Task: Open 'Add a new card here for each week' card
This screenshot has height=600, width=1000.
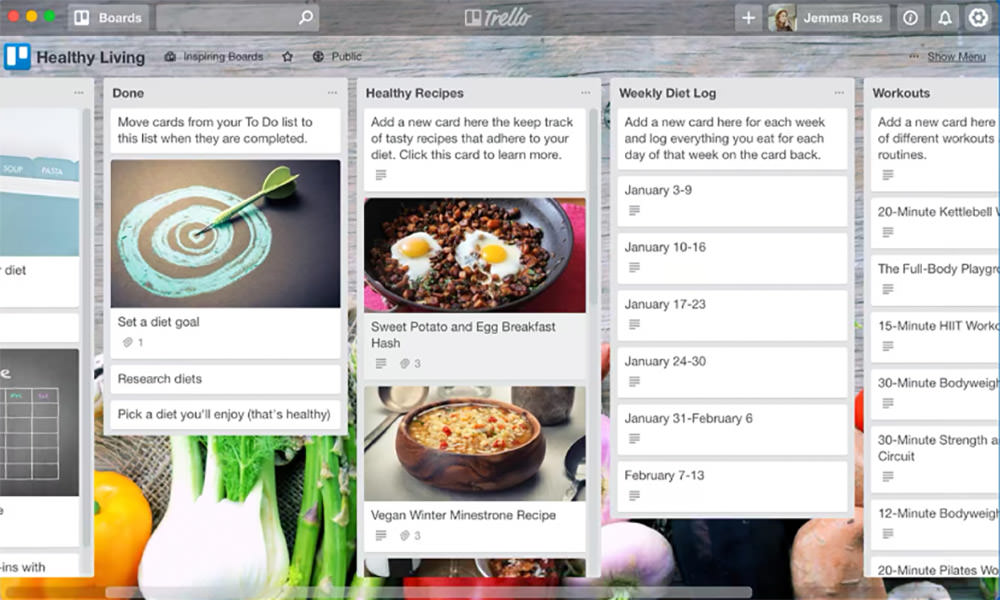Action: click(x=732, y=138)
